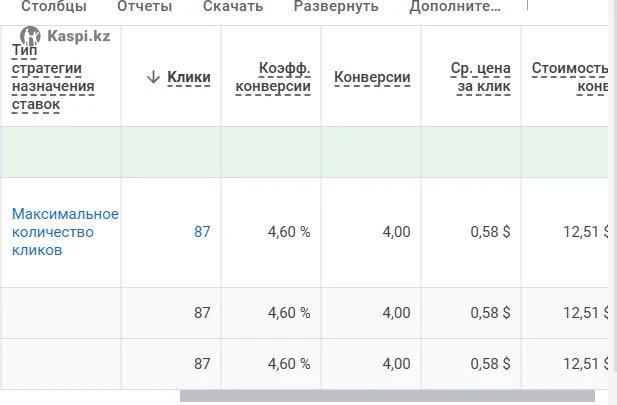The height and width of the screenshot is (405, 617).
Task: Open the Максимальное количество кликов strategy link
Action: [65, 232]
